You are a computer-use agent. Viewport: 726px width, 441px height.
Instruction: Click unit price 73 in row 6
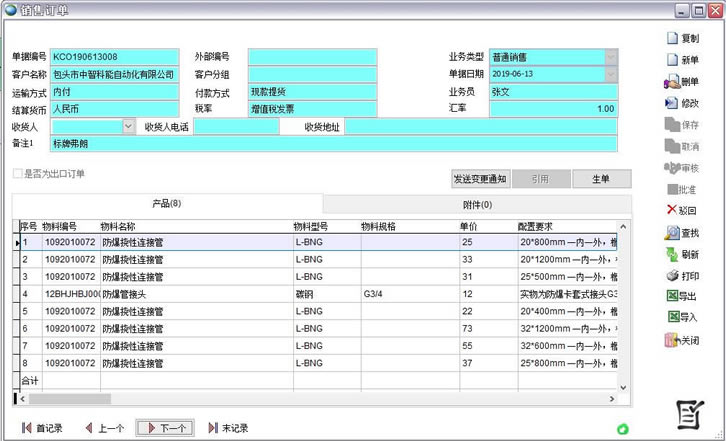coord(488,328)
